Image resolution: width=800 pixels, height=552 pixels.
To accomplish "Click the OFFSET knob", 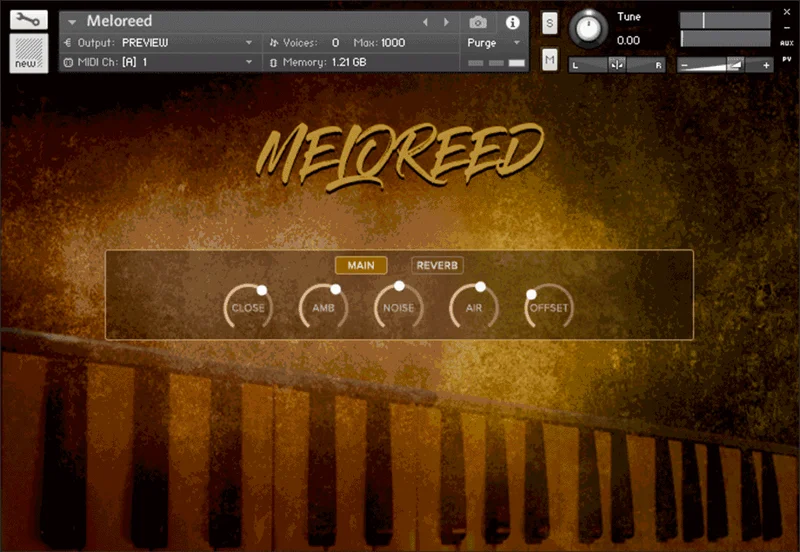I will [x=549, y=307].
